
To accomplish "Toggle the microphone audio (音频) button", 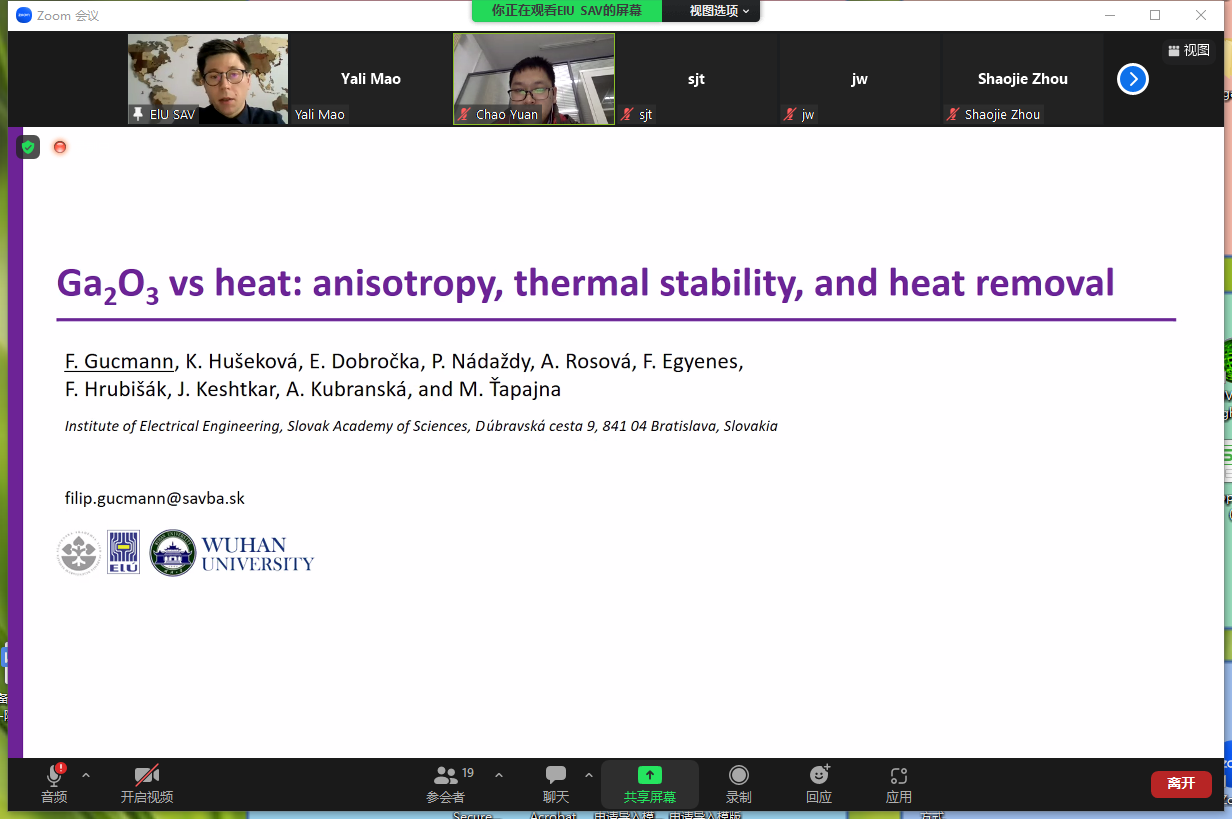I will (x=54, y=784).
